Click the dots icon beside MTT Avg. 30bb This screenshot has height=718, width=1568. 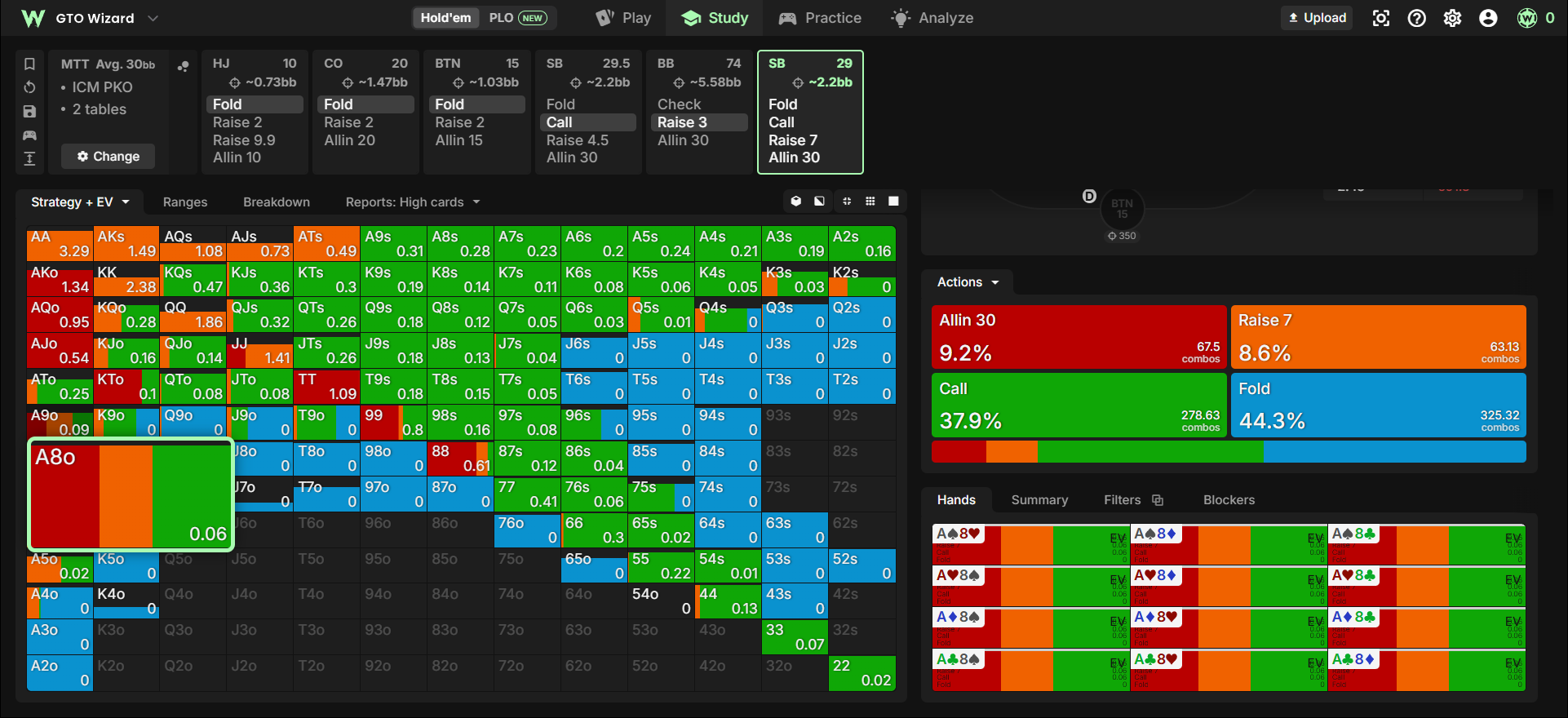point(184,66)
